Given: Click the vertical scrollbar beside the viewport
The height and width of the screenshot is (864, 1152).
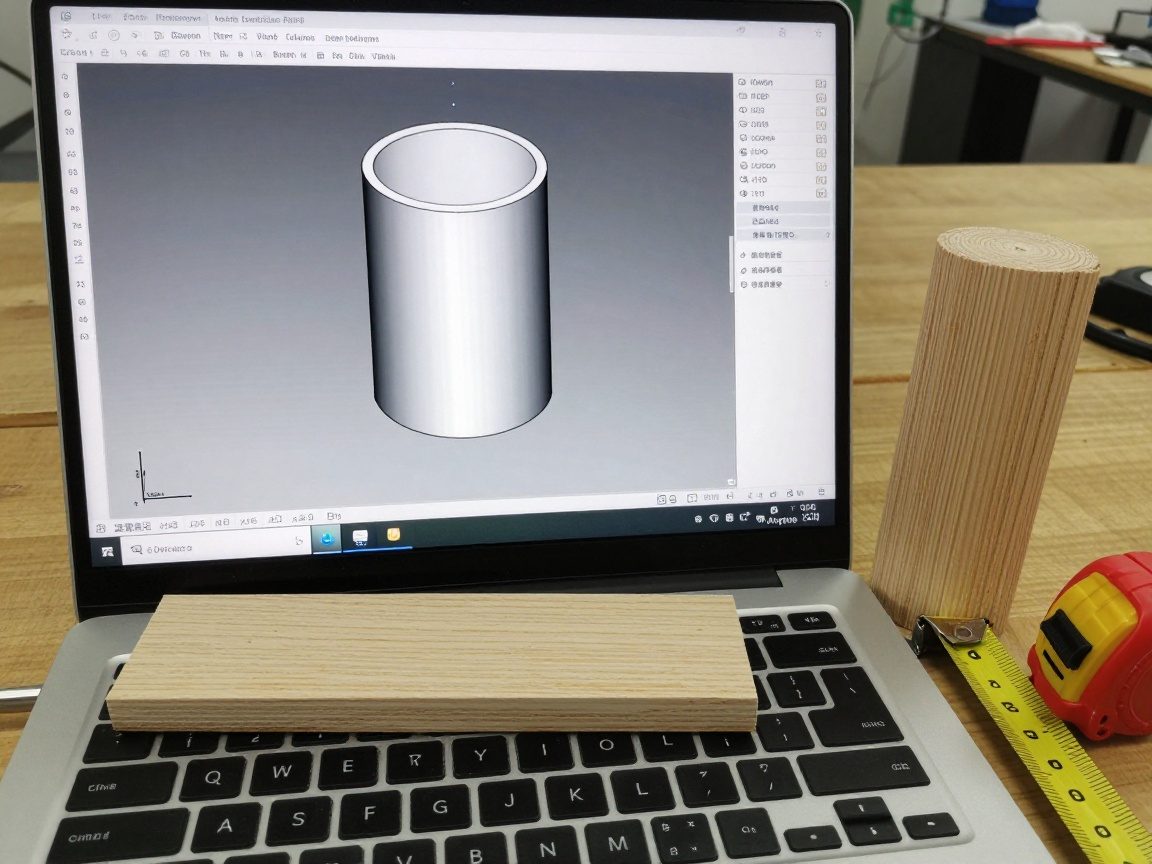Looking at the screenshot, I should click(x=730, y=265).
